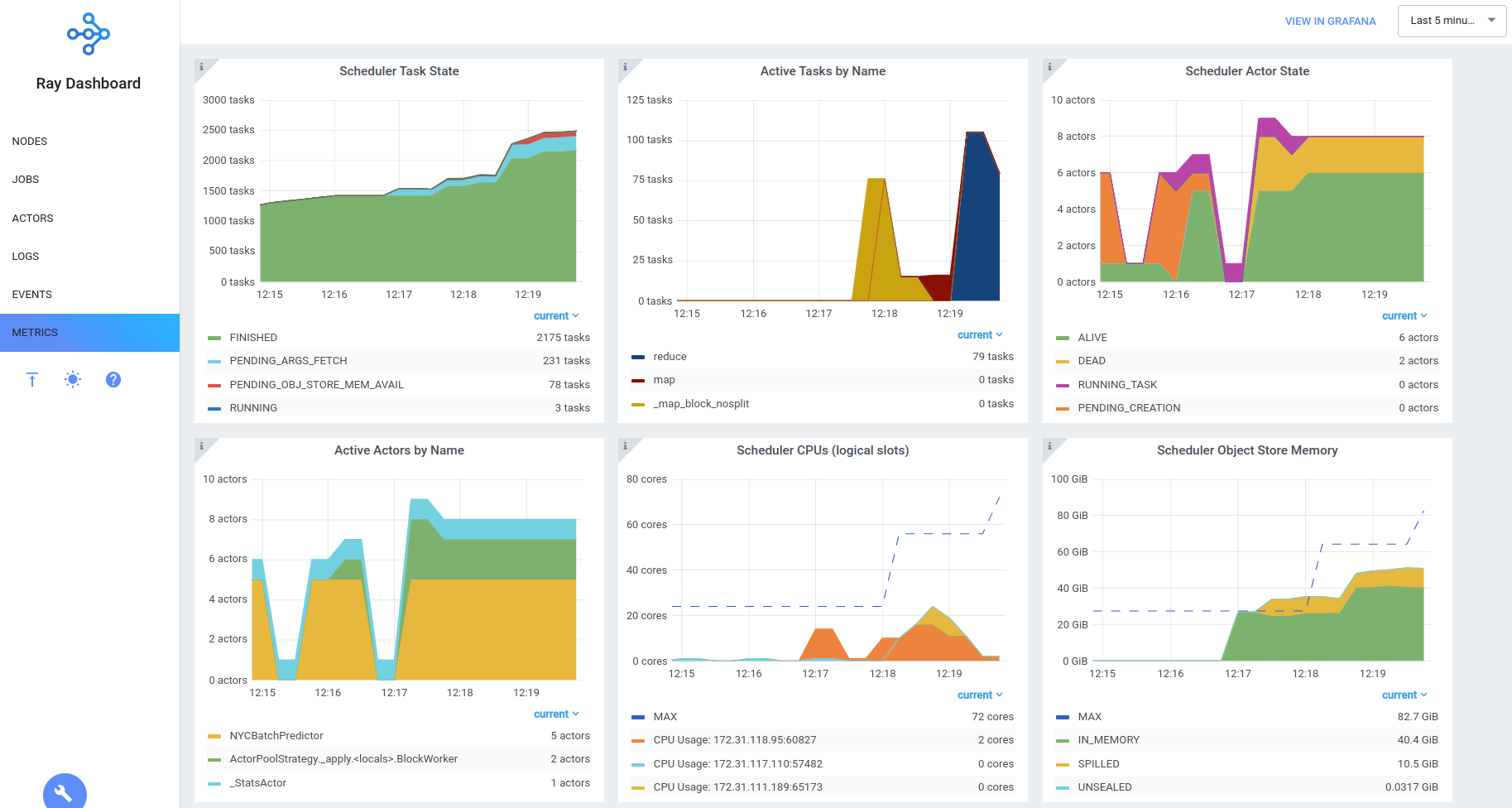
Task: Click the green FINISHED series color swatch
Action: click(x=214, y=338)
